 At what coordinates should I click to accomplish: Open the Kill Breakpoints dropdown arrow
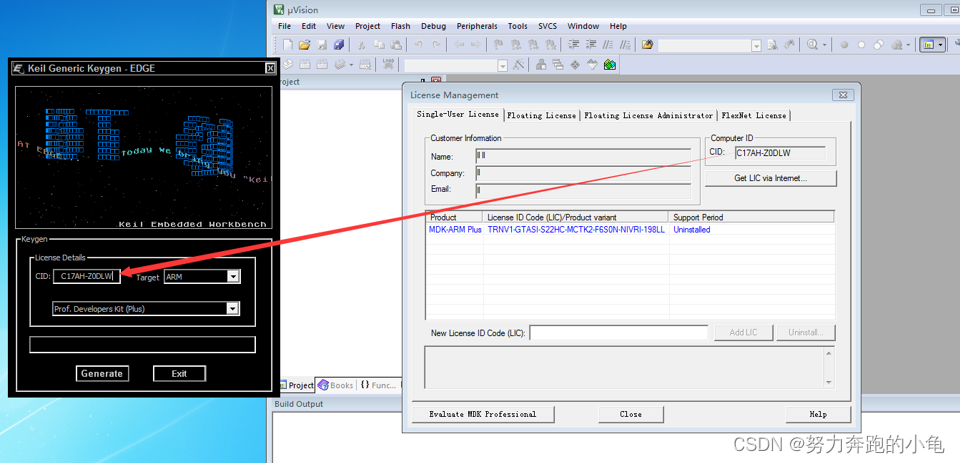click(909, 45)
